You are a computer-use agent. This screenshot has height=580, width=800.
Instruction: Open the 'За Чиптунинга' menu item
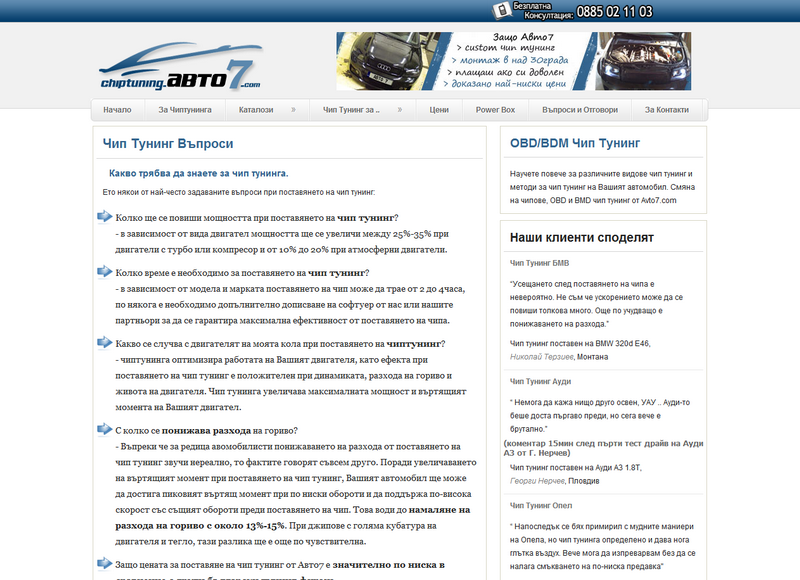click(185, 110)
